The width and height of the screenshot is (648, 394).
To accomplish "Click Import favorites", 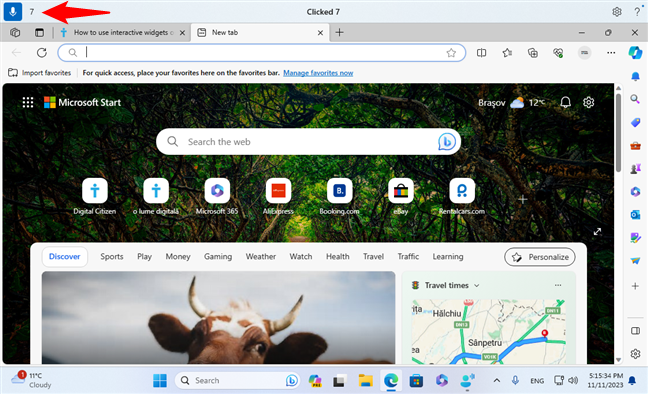I will (x=40, y=73).
